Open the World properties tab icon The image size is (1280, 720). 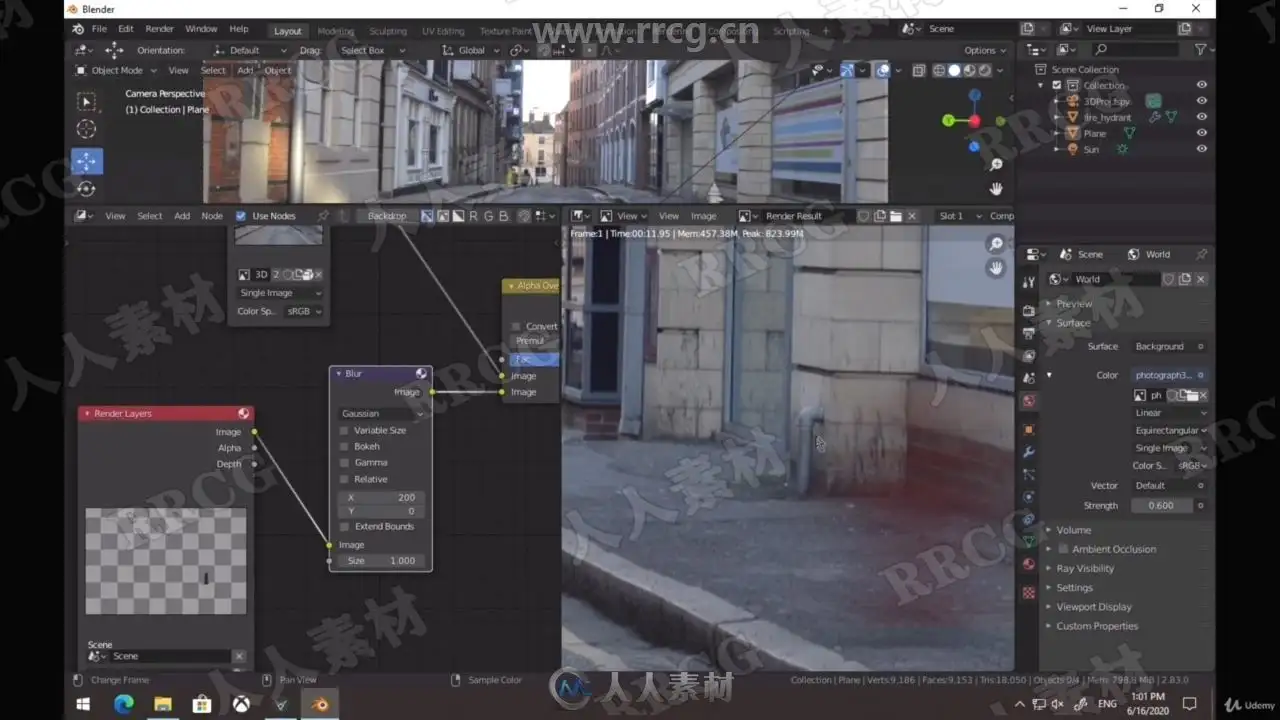click(x=1029, y=400)
